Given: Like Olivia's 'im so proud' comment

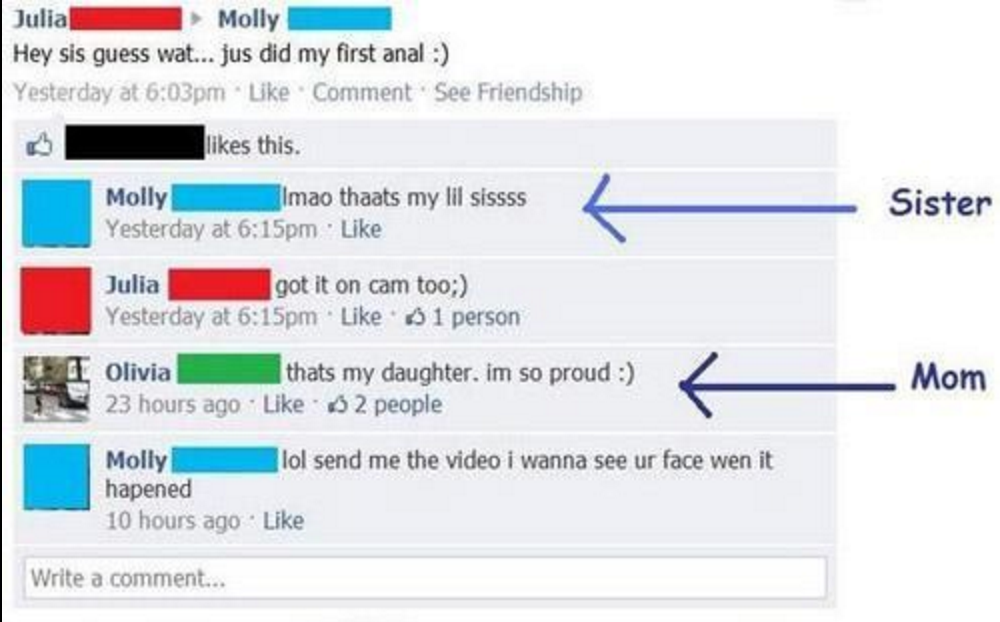Looking at the screenshot, I should [x=284, y=404].
